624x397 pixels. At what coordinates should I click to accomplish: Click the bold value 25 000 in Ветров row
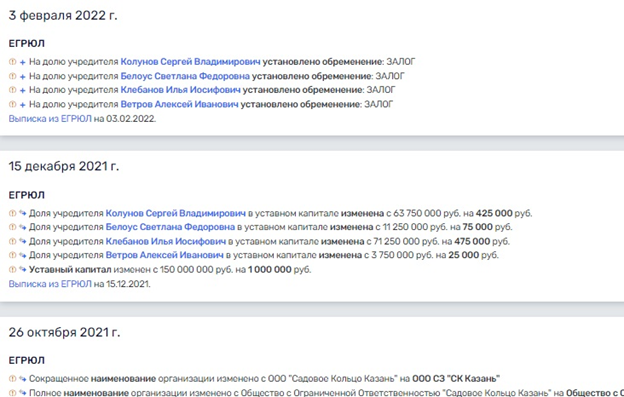(x=464, y=255)
